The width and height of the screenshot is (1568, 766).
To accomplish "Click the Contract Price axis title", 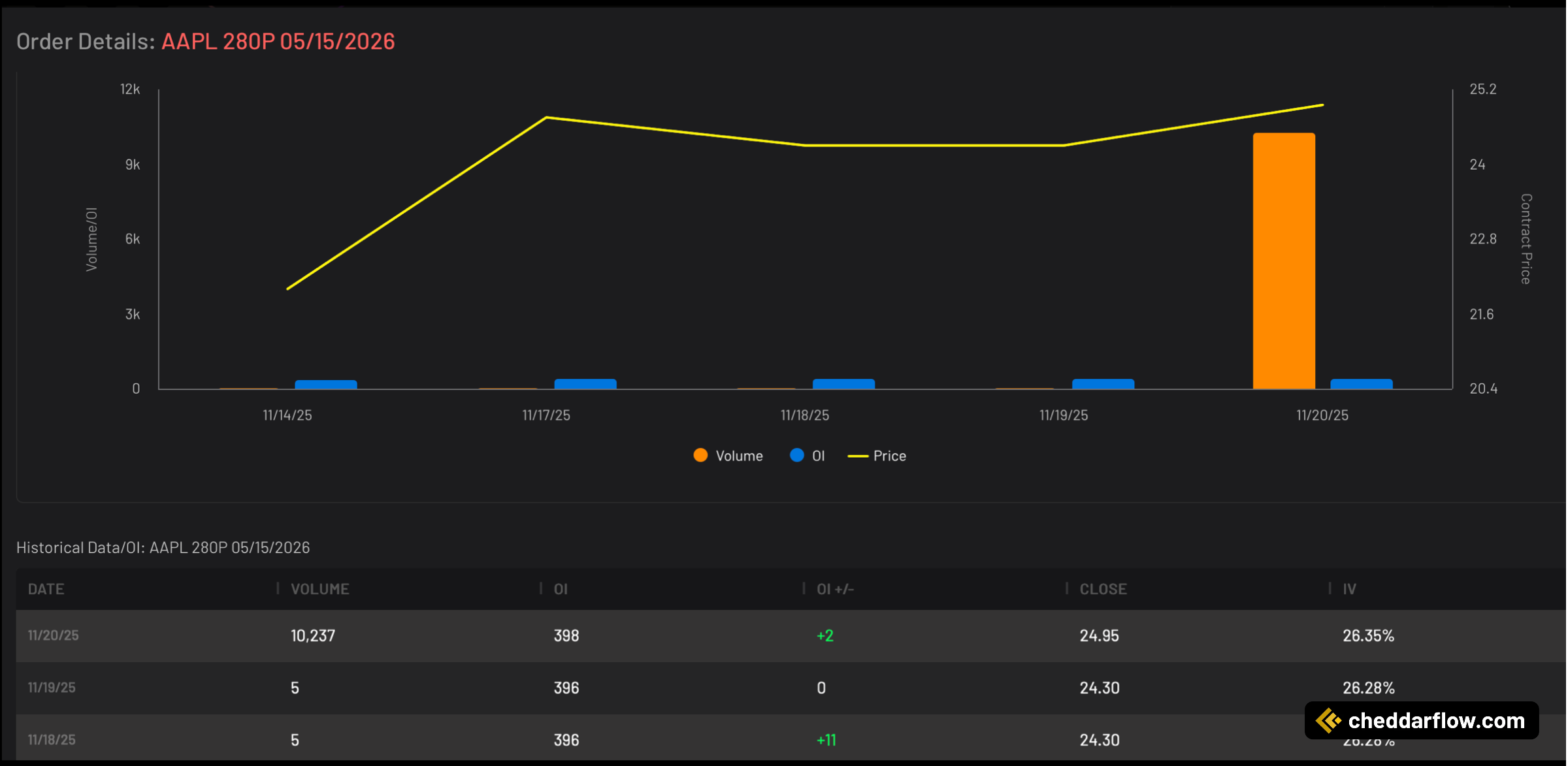I will [1526, 239].
